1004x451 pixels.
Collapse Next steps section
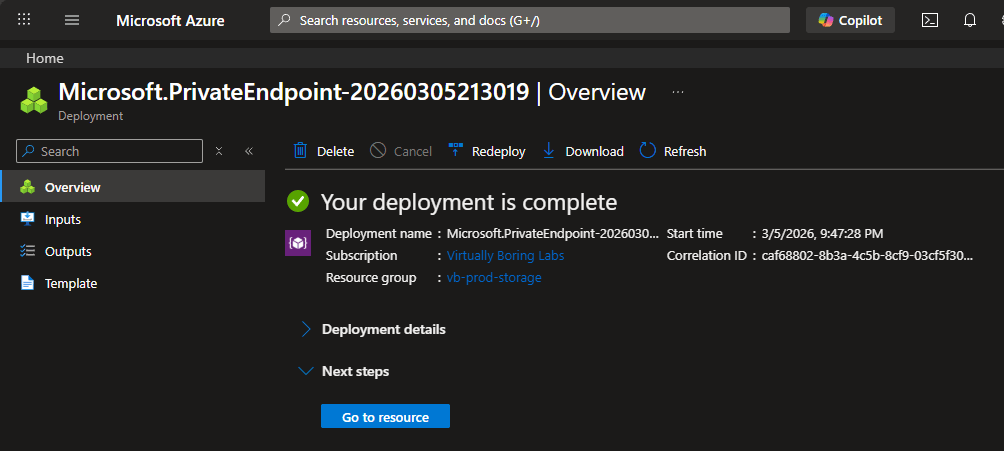pyautogui.click(x=345, y=372)
